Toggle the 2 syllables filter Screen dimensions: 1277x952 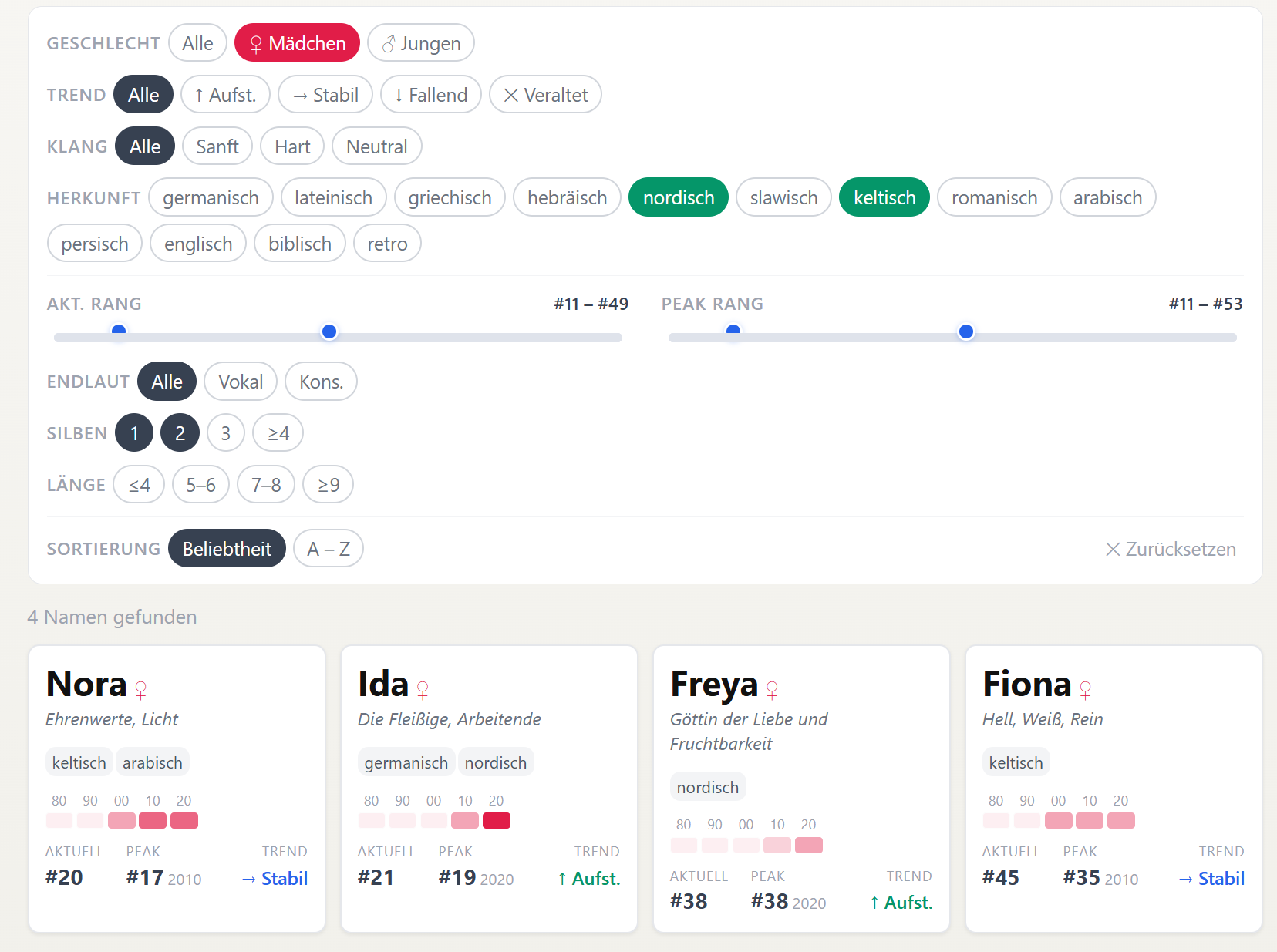[x=180, y=433]
